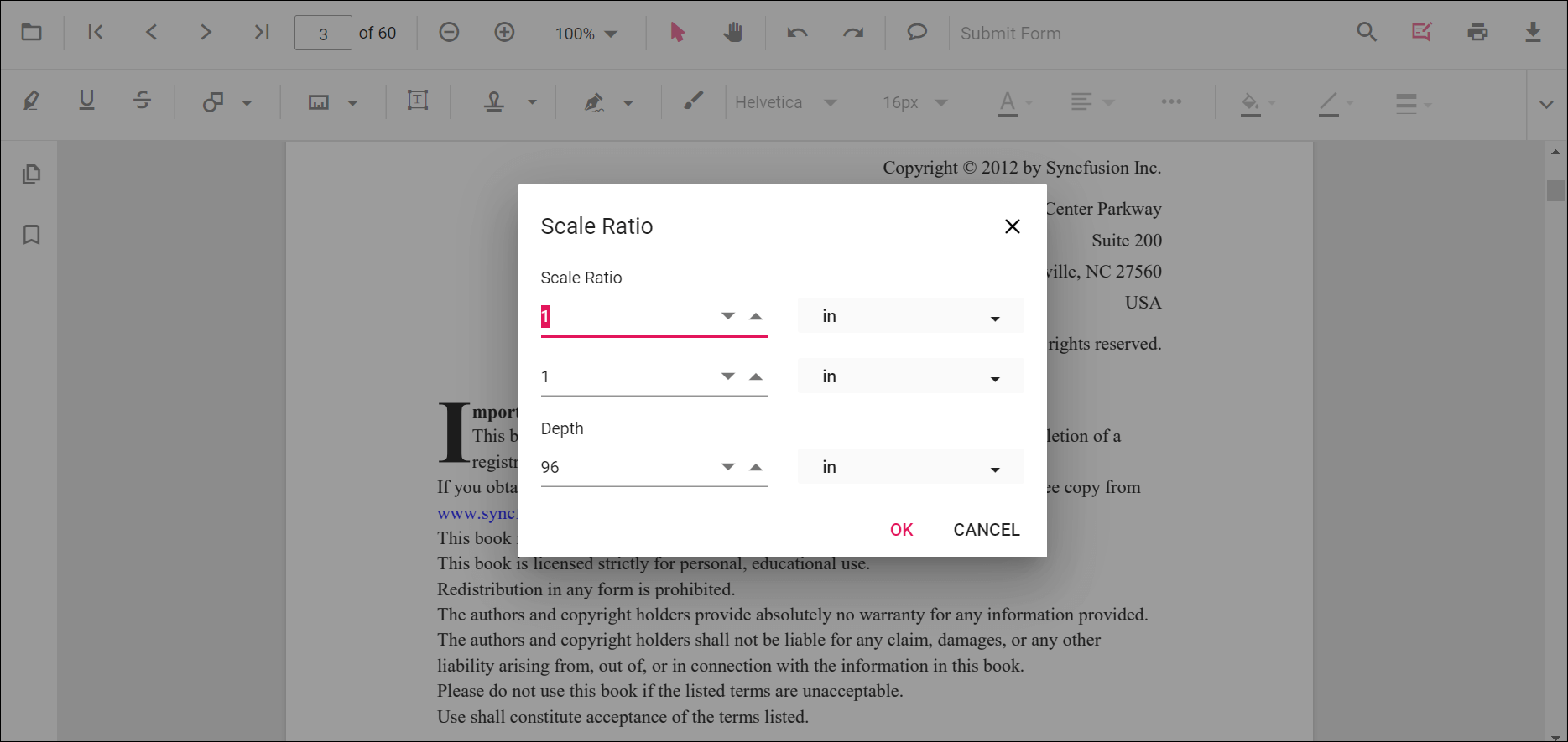Screen dimensions: 1568x742
Task: Open the first scale ratio unit dropdown
Action: 910,316
